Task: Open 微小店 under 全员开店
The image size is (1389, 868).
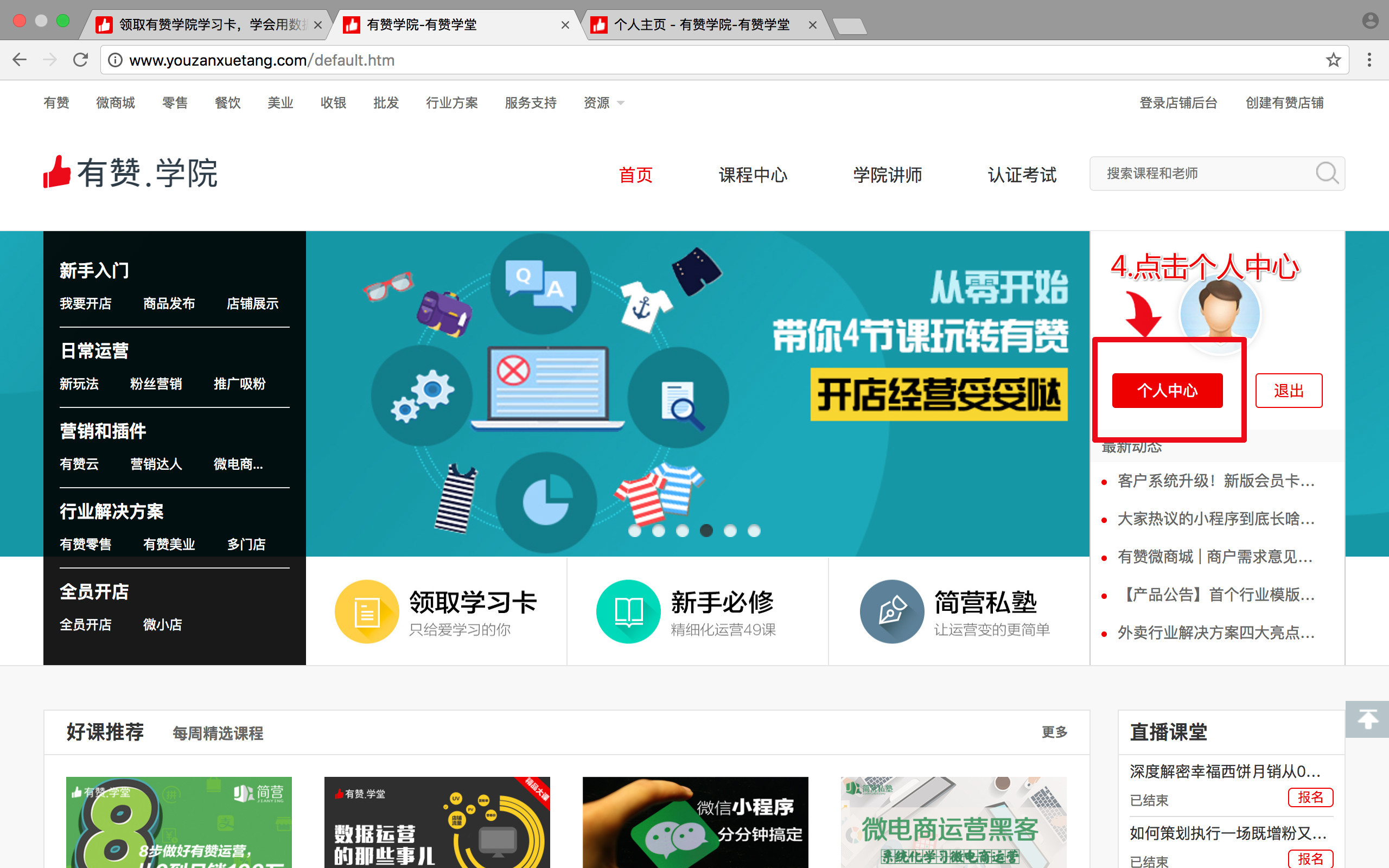Action: (x=162, y=624)
